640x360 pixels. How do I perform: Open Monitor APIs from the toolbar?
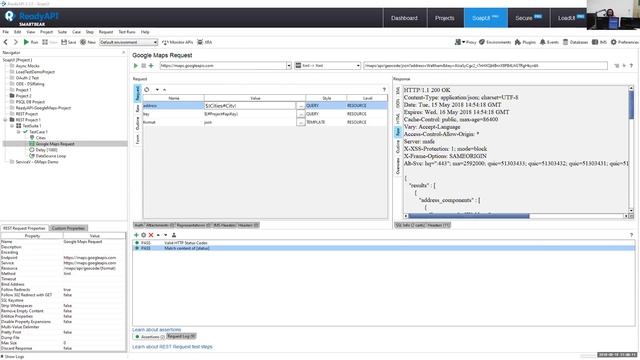point(177,42)
